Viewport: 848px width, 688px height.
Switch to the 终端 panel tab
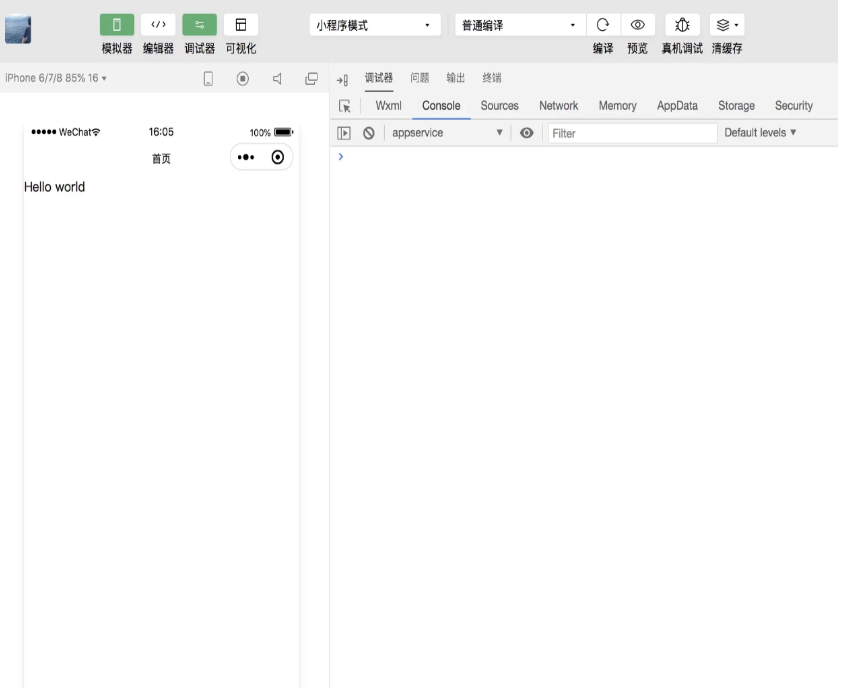coord(492,78)
